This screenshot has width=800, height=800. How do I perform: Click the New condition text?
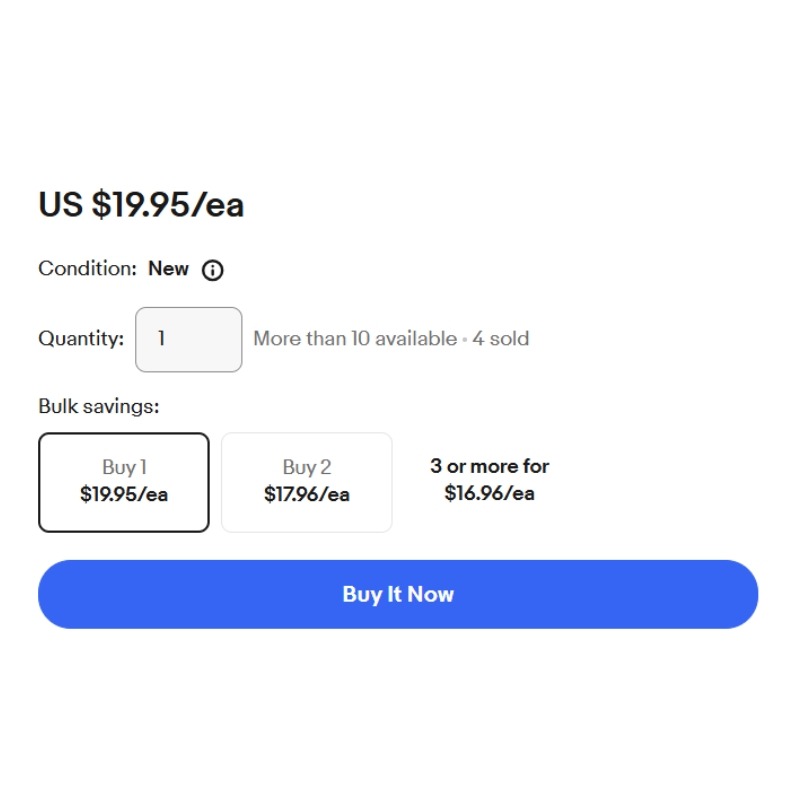coord(168,268)
